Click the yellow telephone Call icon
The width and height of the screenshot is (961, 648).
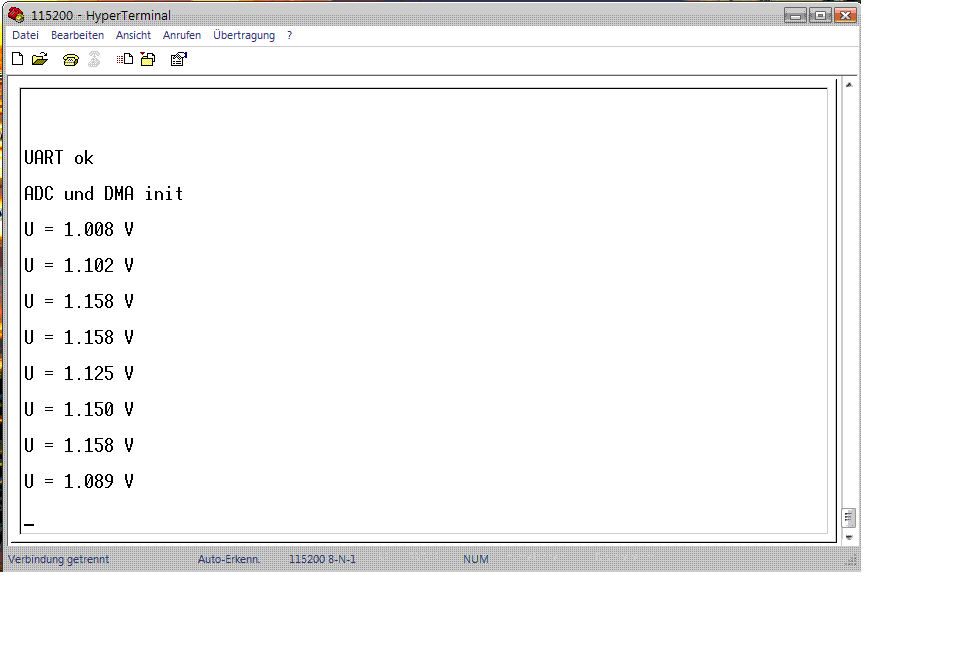[70, 59]
